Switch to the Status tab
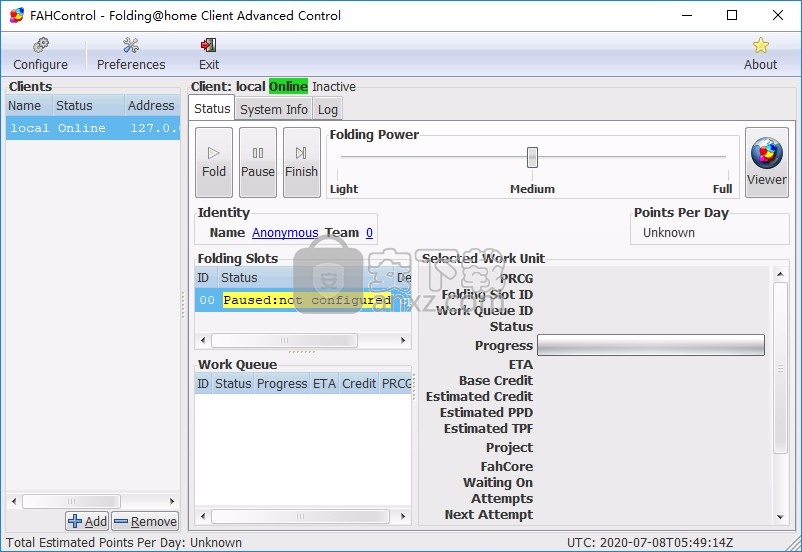The height and width of the screenshot is (552, 802). coord(212,108)
